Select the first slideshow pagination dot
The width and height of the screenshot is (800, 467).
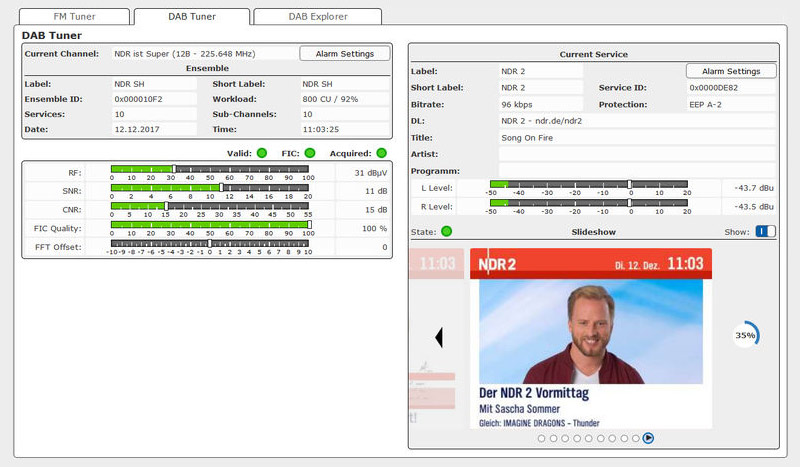coord(541,438)
